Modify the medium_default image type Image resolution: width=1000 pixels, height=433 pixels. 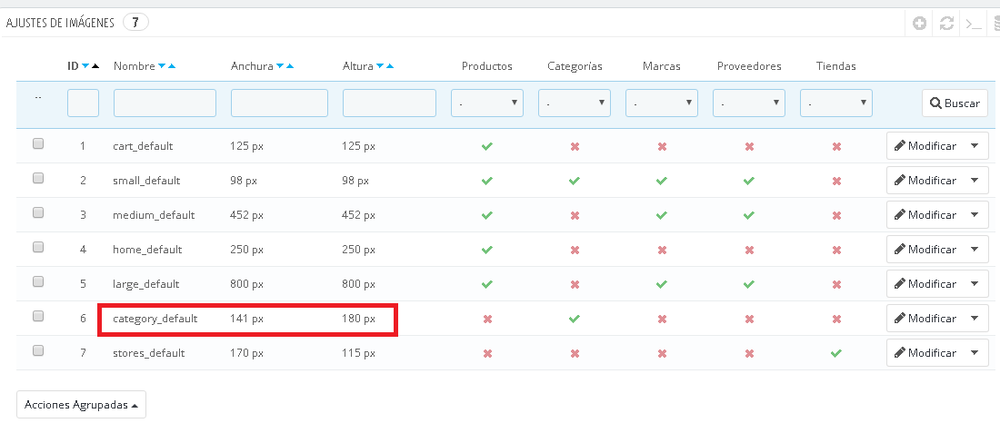[x=925, y=215]
